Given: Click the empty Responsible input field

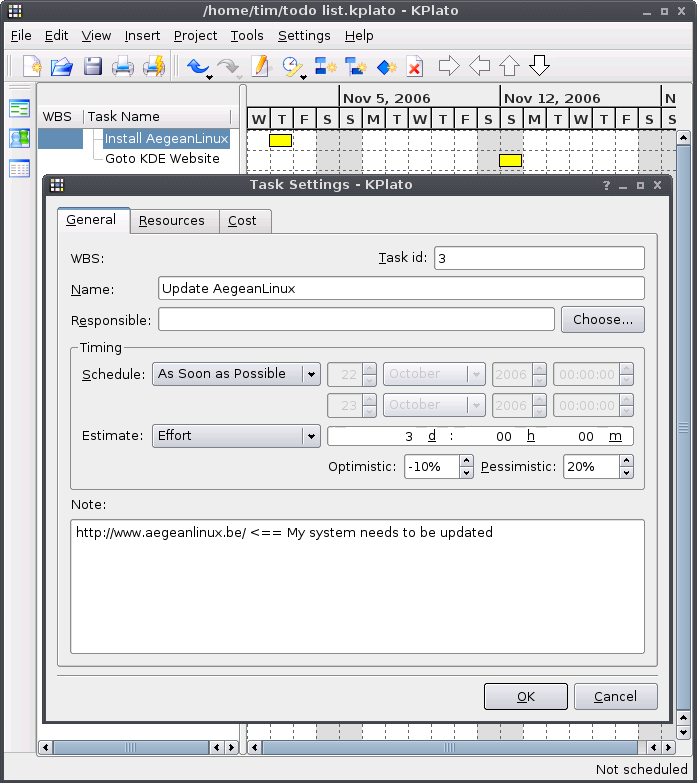Looking at the screenshot, I should [x=356, y=320].
